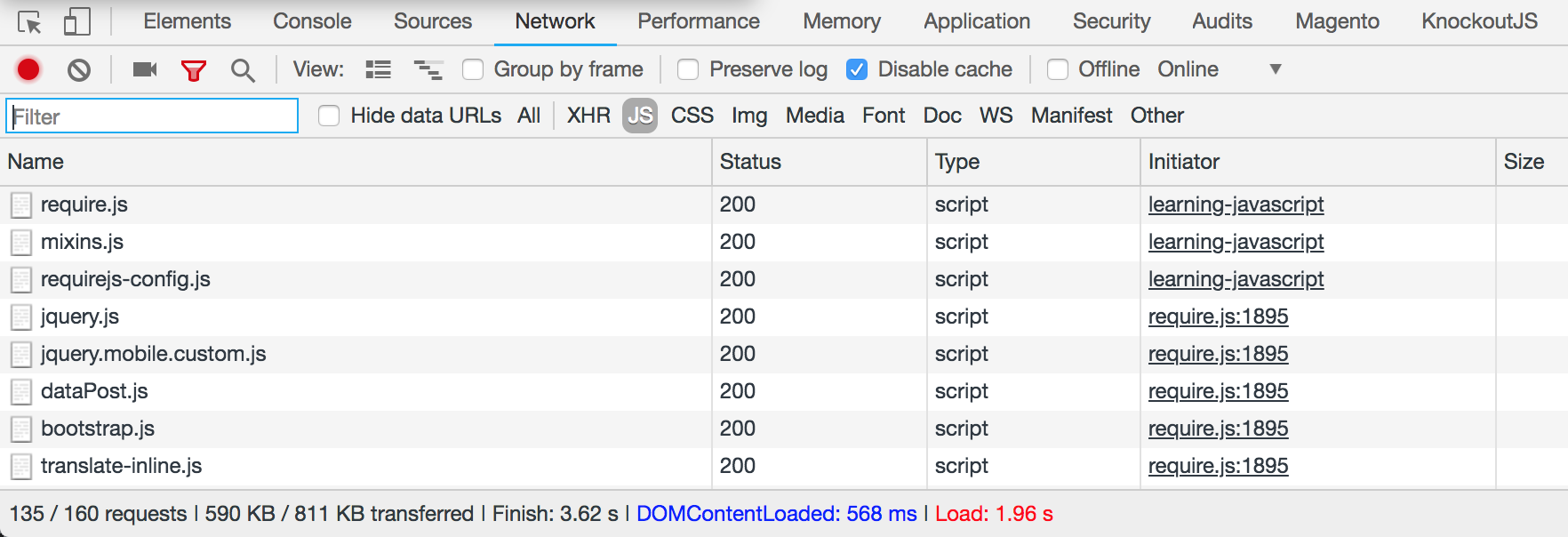The height and width of the screenshot is (537, 1568).
Task: Select the All filter type
Action: tap(529, 116)
